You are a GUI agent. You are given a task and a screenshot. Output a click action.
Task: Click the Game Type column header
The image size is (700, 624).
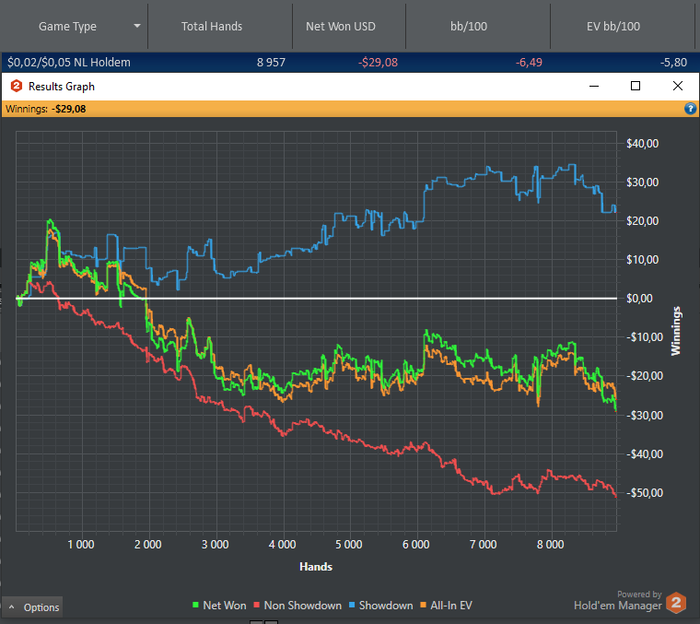pyautogui.click(x=67, y=26)
